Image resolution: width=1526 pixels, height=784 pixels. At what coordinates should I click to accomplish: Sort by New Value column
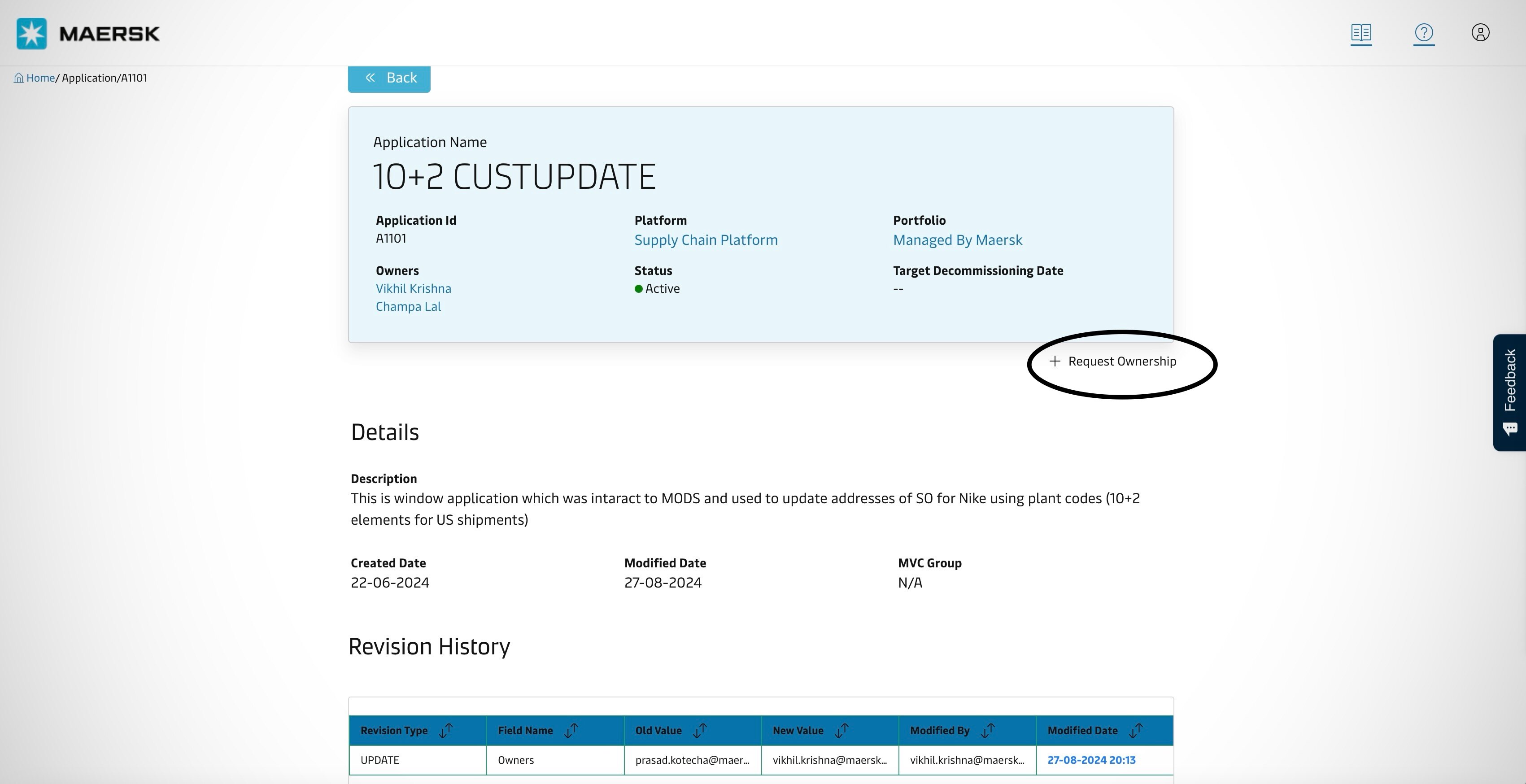point(841,730)
